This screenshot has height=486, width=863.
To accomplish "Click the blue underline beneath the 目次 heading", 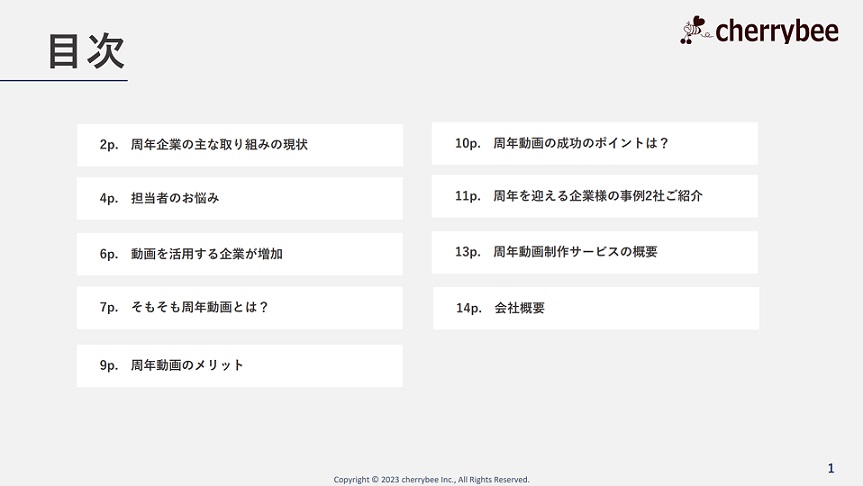I will click(x=64, y=80).
